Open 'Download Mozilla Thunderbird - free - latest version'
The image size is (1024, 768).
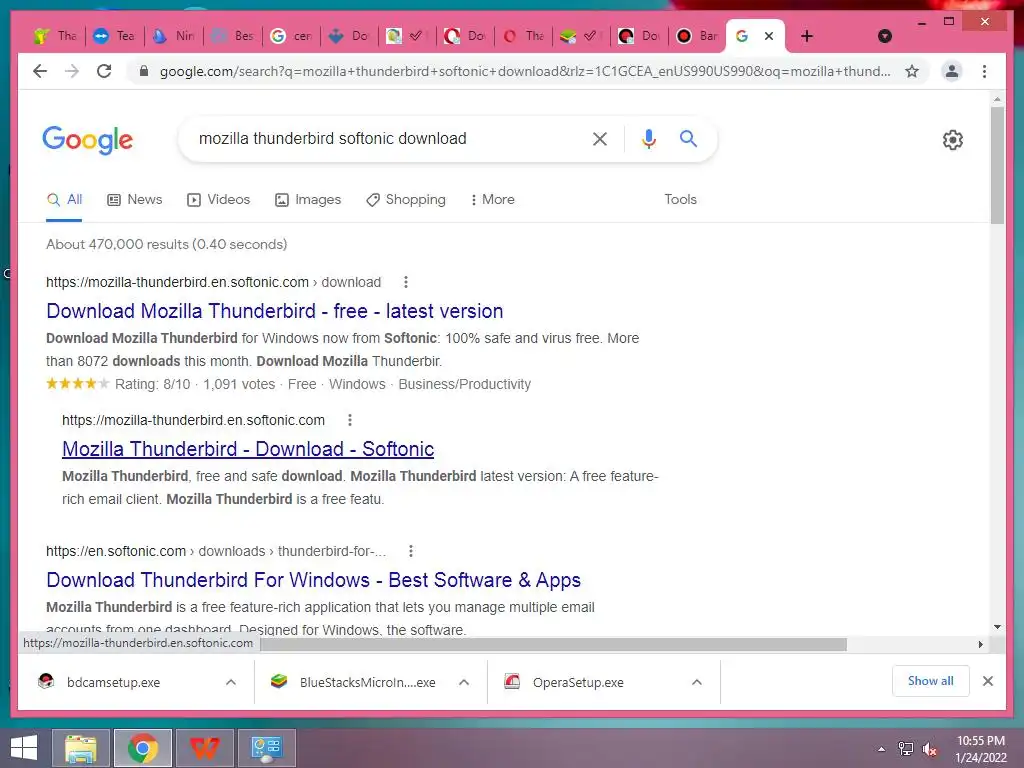[x=274, y=312]
